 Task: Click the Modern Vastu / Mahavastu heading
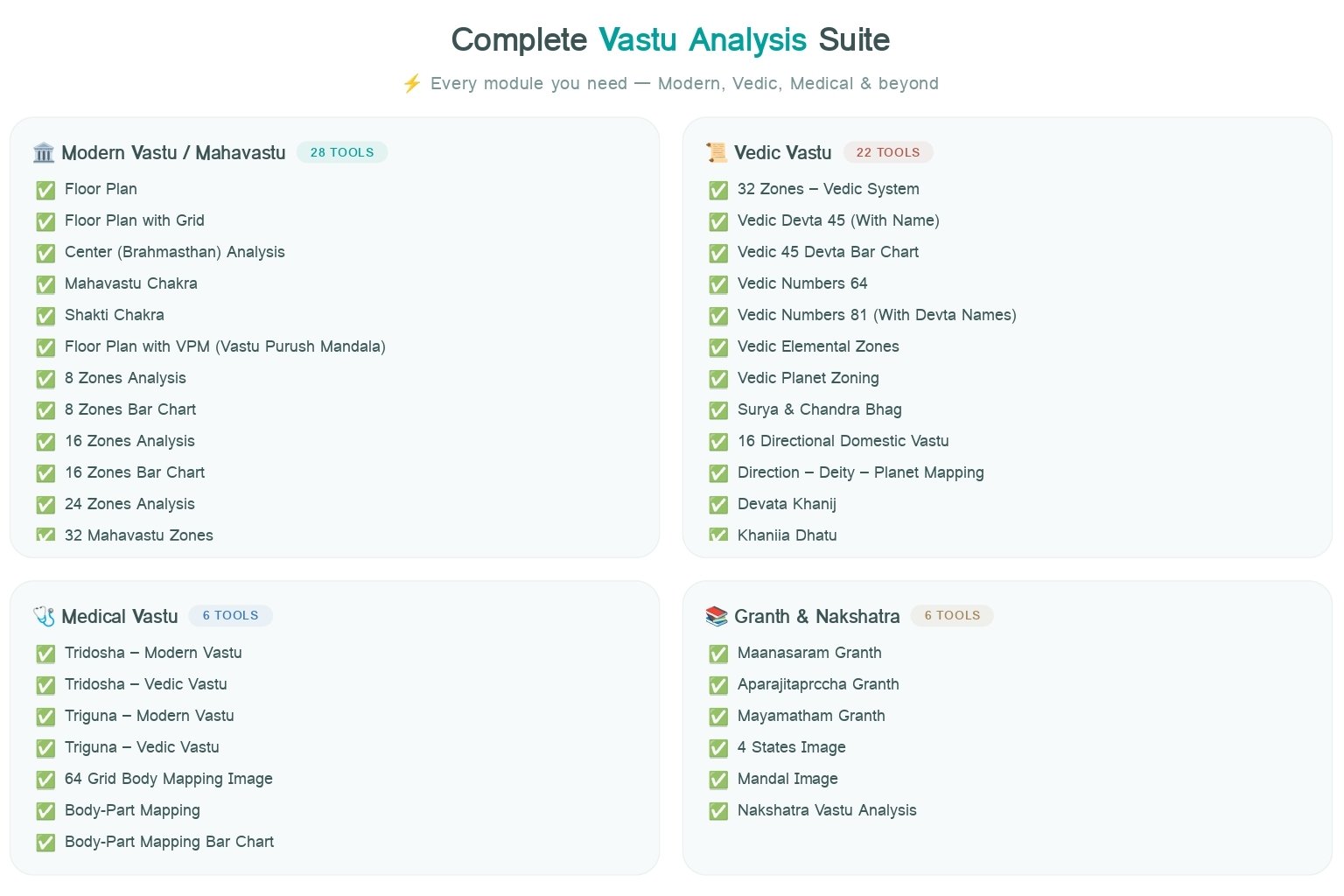coord(173,153)
